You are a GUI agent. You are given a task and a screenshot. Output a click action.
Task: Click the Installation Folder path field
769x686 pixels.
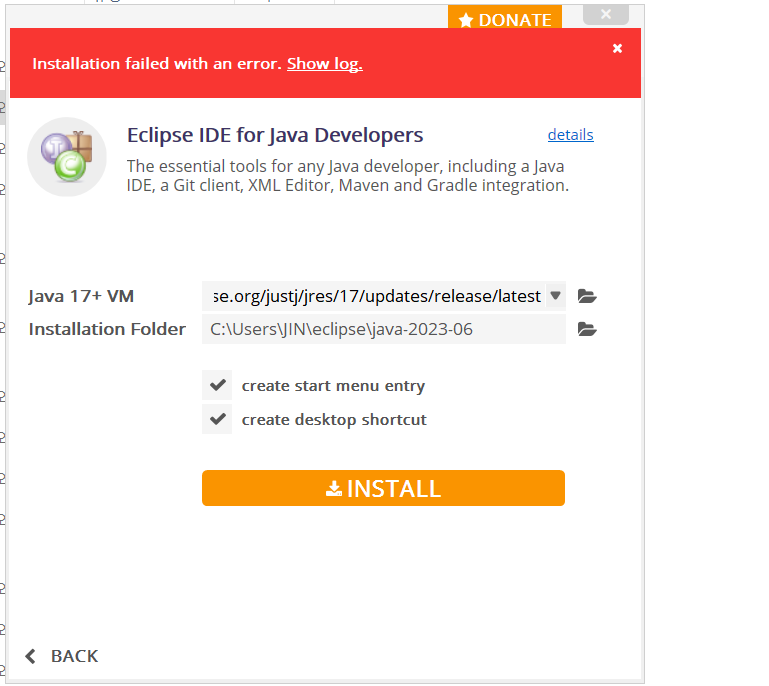[x=384, y=329]
